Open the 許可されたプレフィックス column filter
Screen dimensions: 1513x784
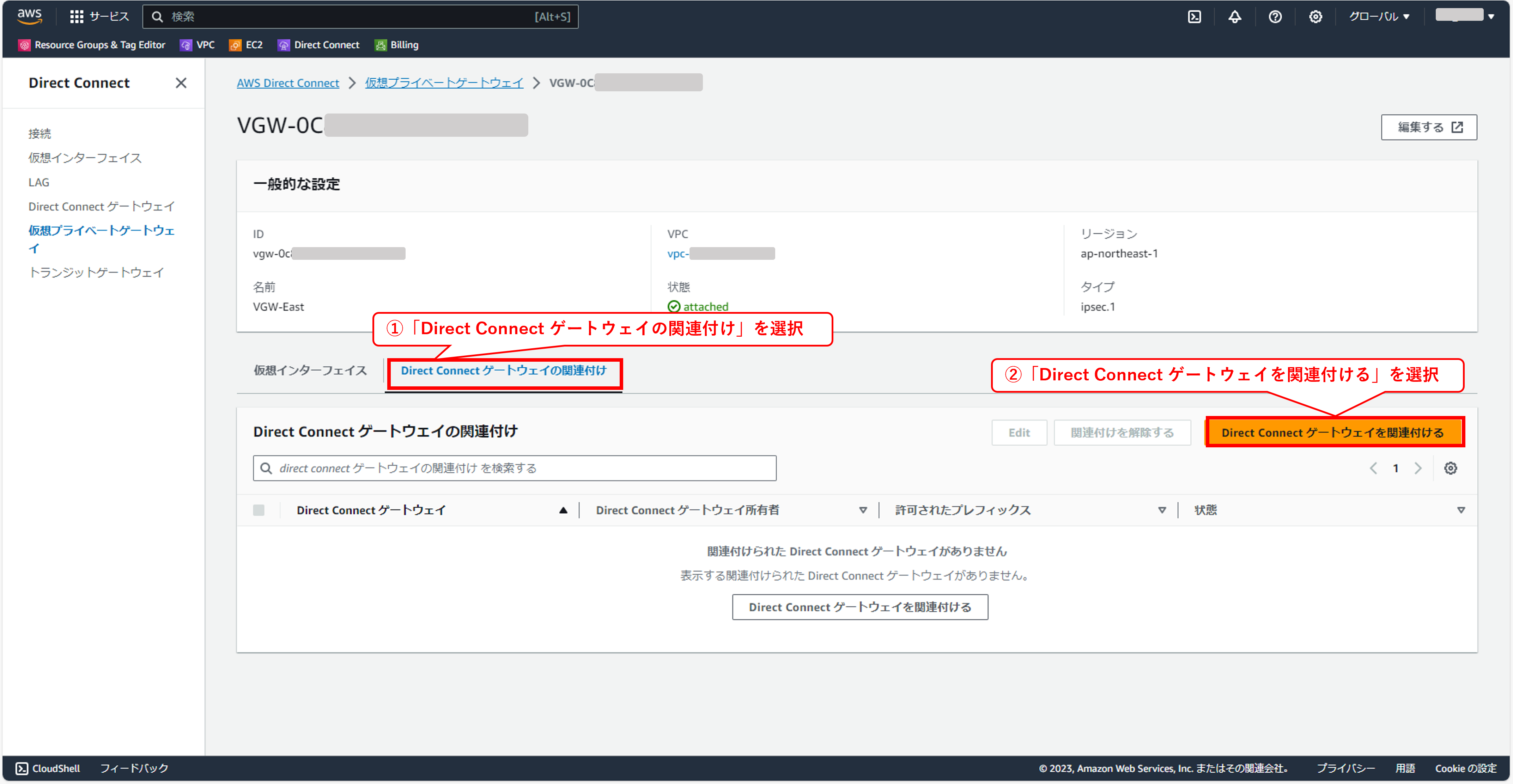tap(1162, 510)
